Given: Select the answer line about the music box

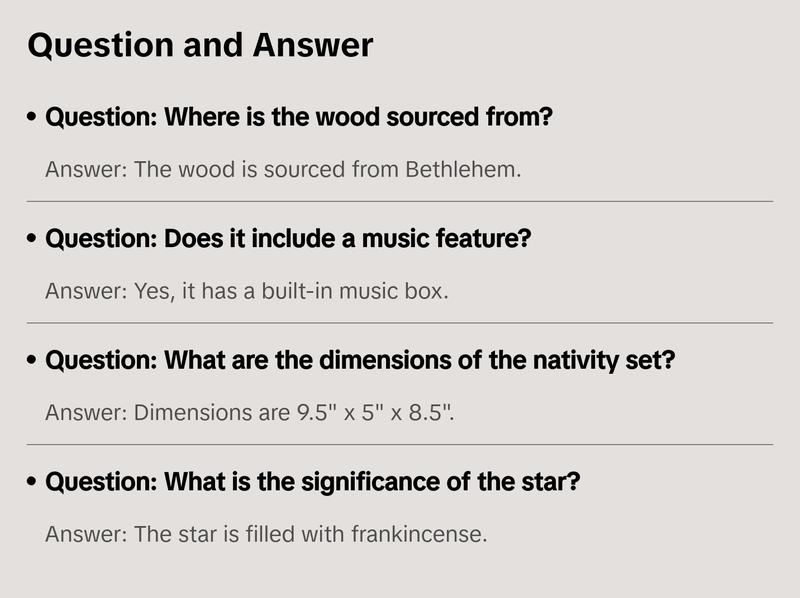Looking at the screenshot, I should pos(247,291).
